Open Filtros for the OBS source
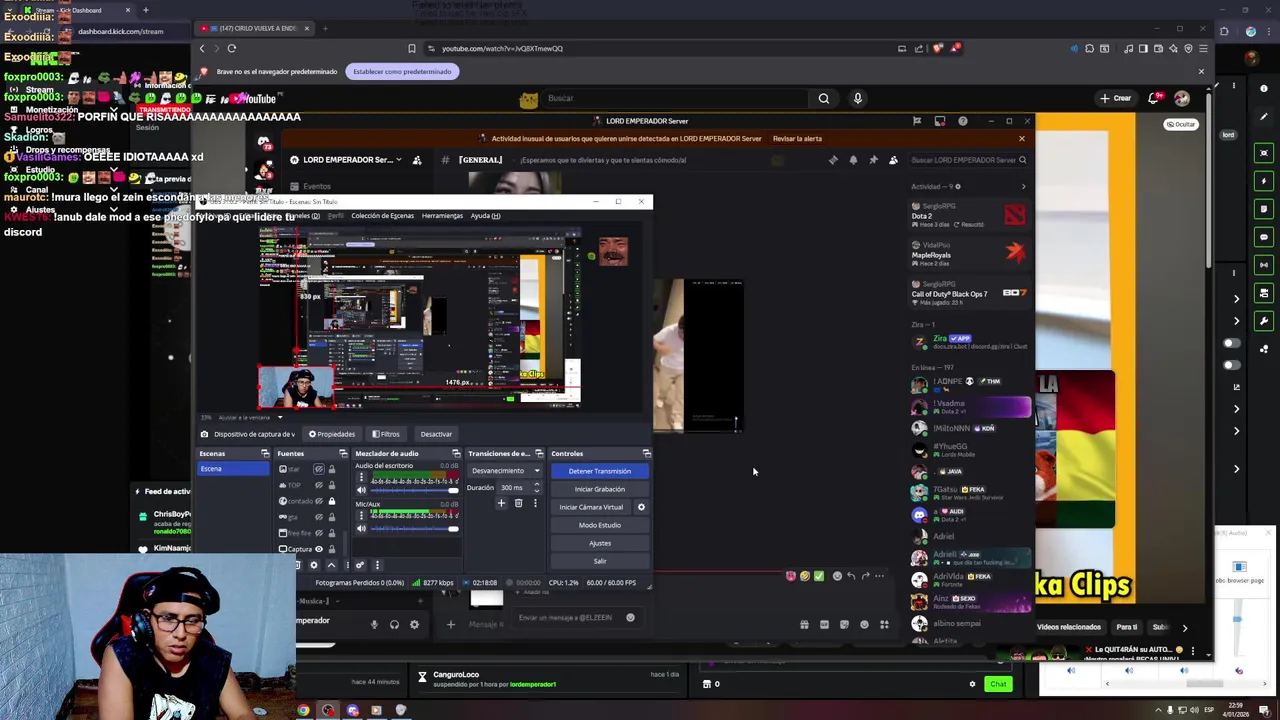This screenshot has width=1280, height=720. pos(386,434)
